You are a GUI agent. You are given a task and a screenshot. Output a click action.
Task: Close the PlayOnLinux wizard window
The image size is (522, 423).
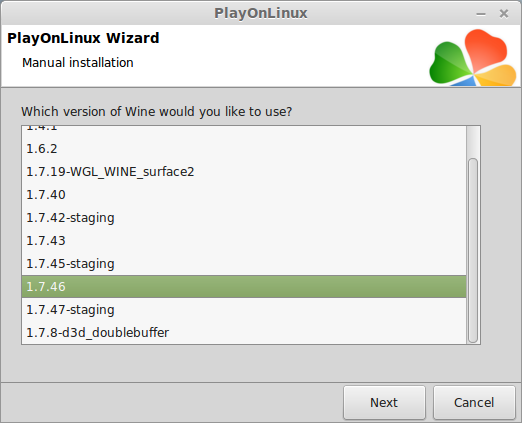pos(504,14)
